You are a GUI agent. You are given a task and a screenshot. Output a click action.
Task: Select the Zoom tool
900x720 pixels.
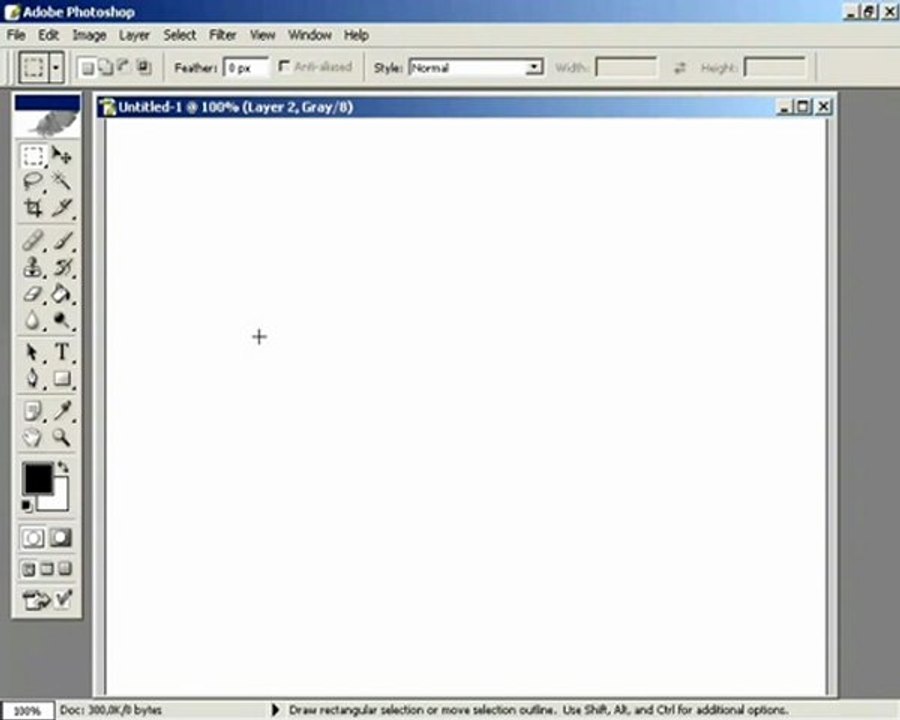[61, 438]
